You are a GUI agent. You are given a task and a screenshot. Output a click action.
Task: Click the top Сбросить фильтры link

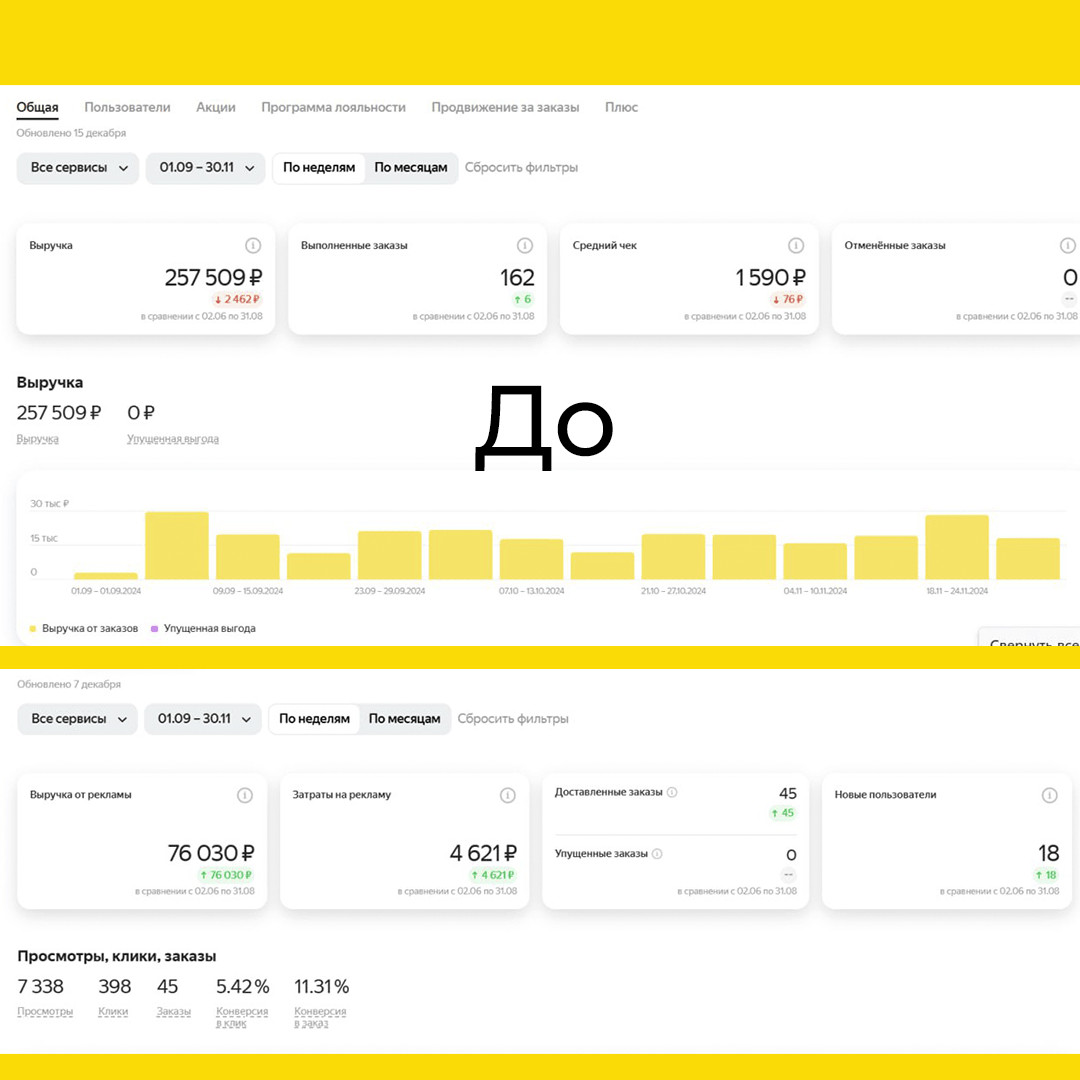click(521, 167)
